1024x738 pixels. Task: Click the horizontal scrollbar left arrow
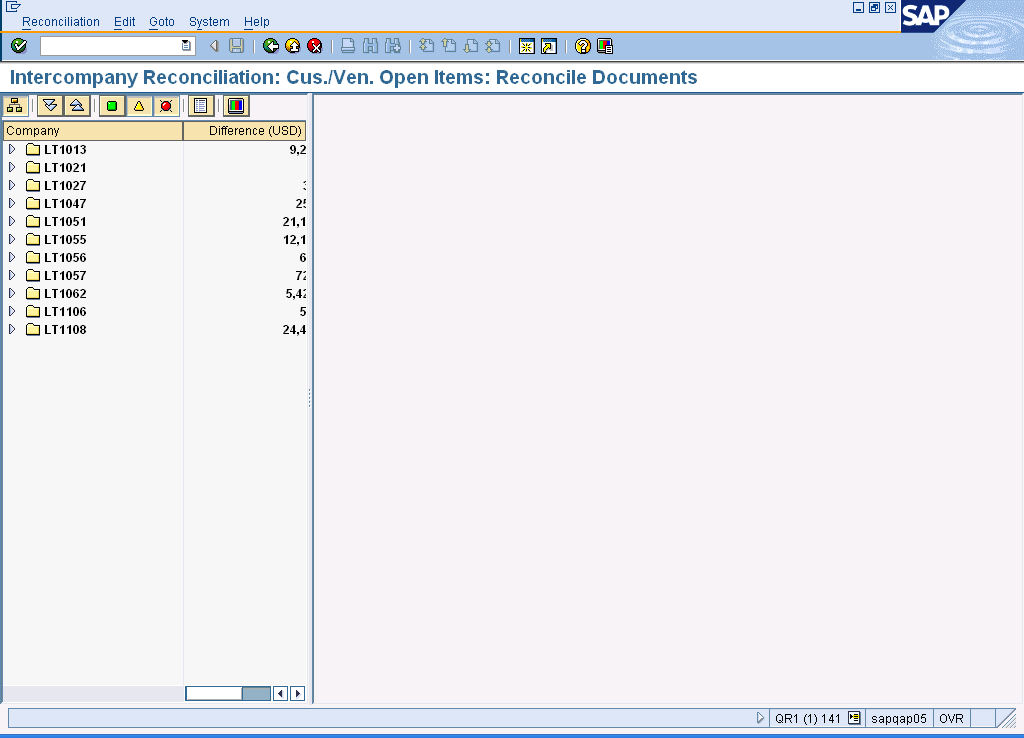[280, 693]
